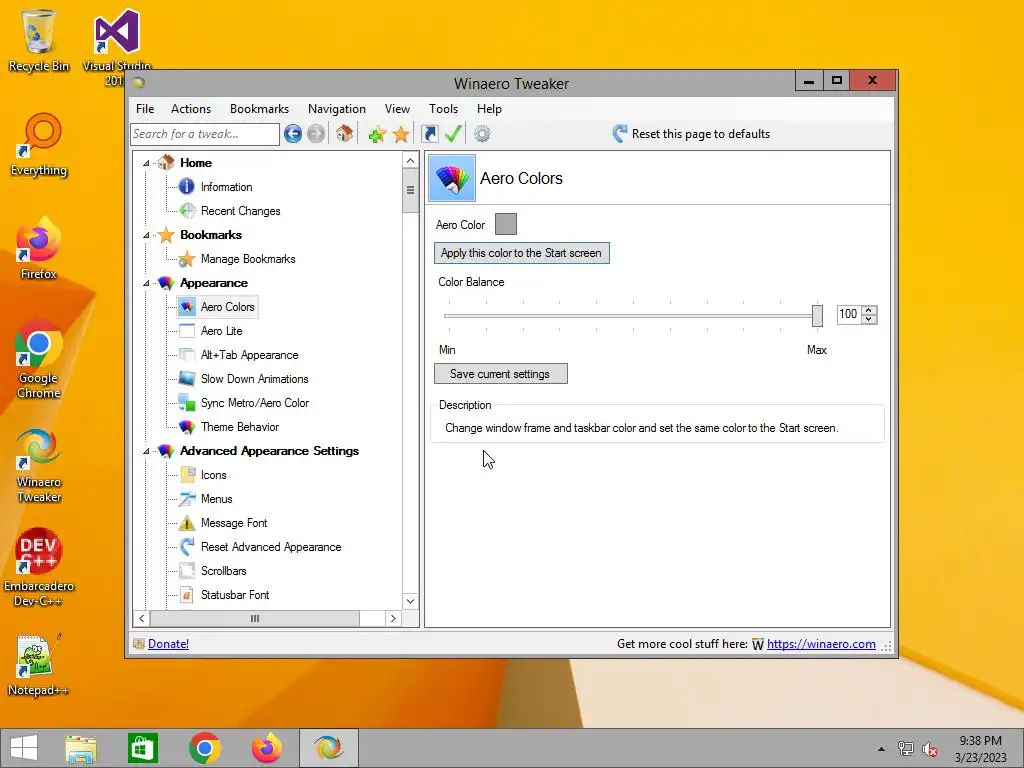Open File Explorer from the taskbar
This screenshot has height=768, width=1024.
tap(81, 748)
